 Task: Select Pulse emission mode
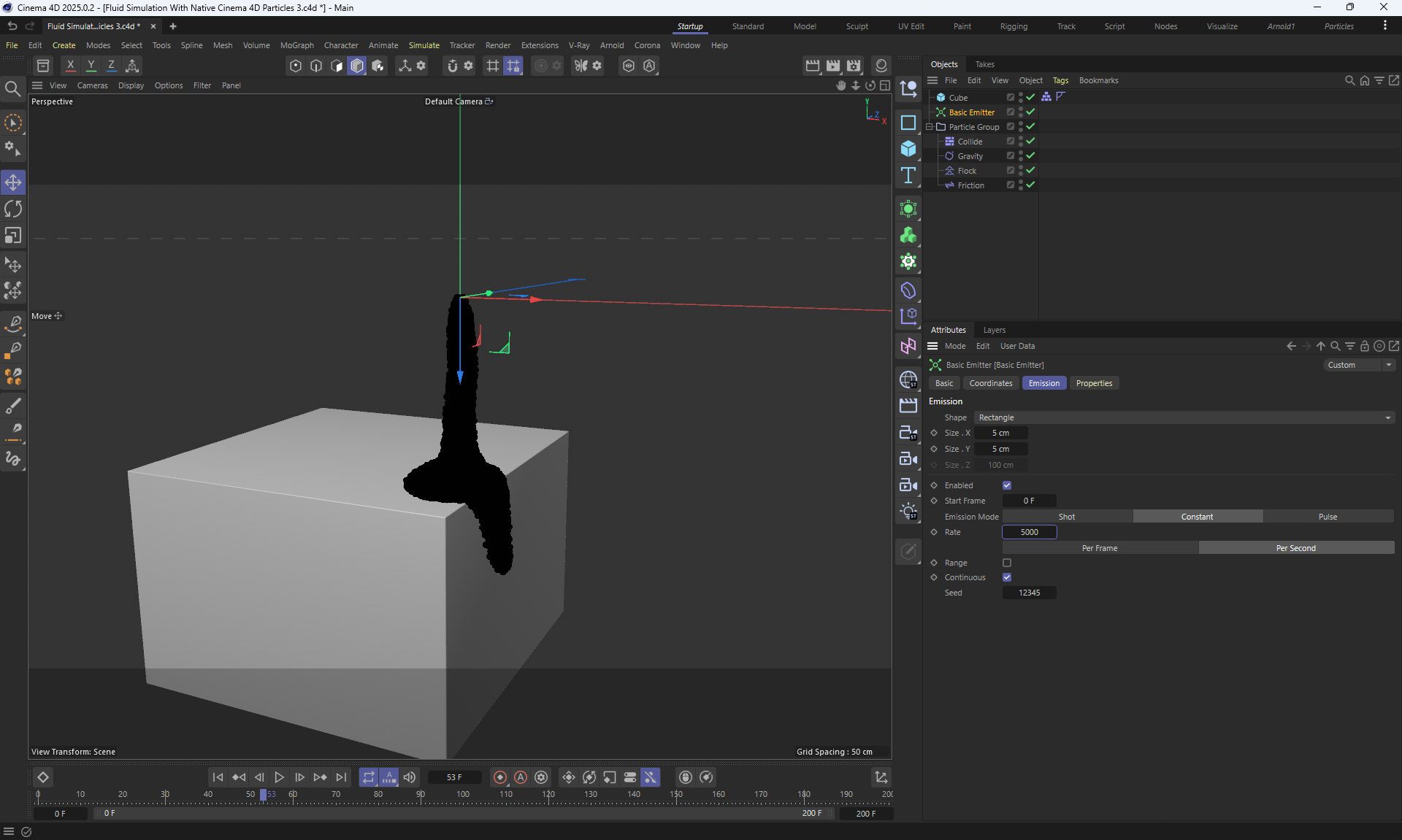coord(1328,517)
